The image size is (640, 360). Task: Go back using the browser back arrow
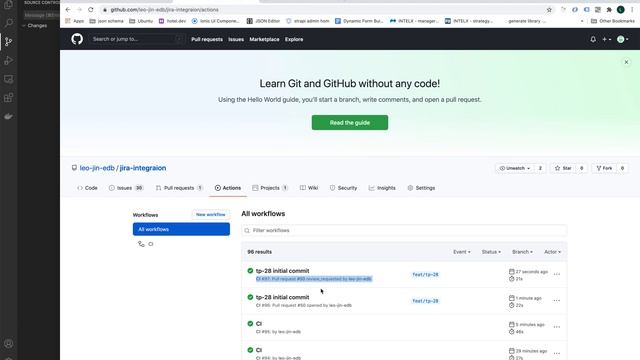click(x=68, y=10)
